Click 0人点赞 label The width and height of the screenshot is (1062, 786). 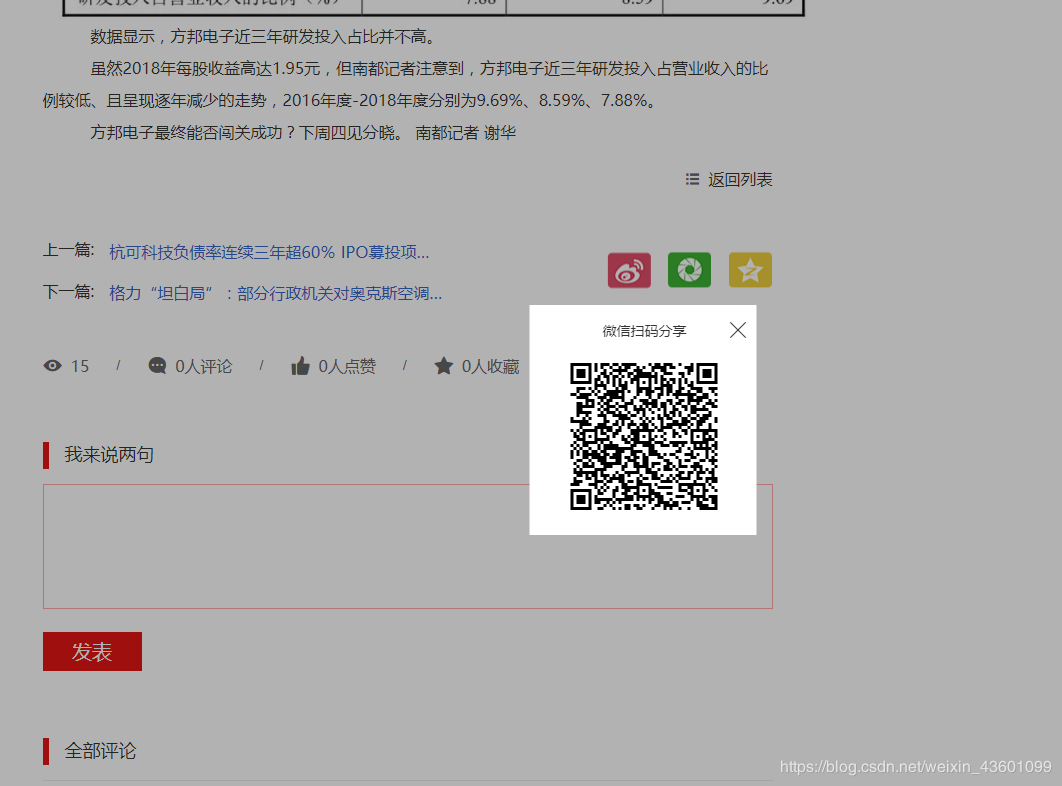(x=347, y=367)
